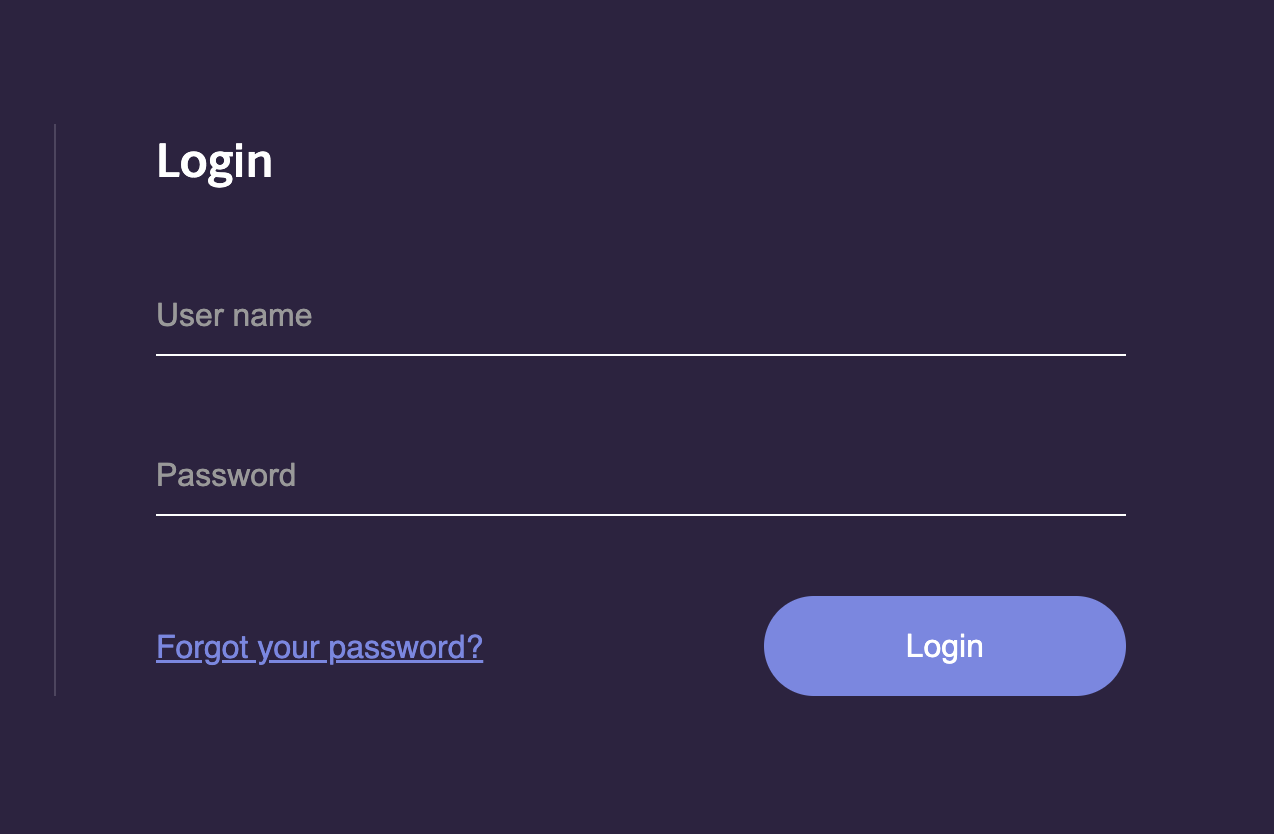Click the Login page heading
This screenshot has width=1274, height=834.
click(214, 160)
